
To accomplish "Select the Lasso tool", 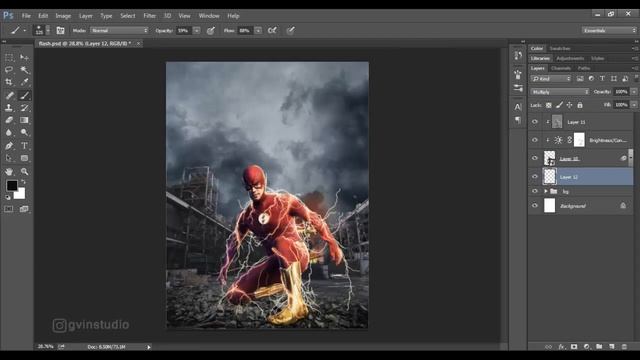I will [9, 70].
